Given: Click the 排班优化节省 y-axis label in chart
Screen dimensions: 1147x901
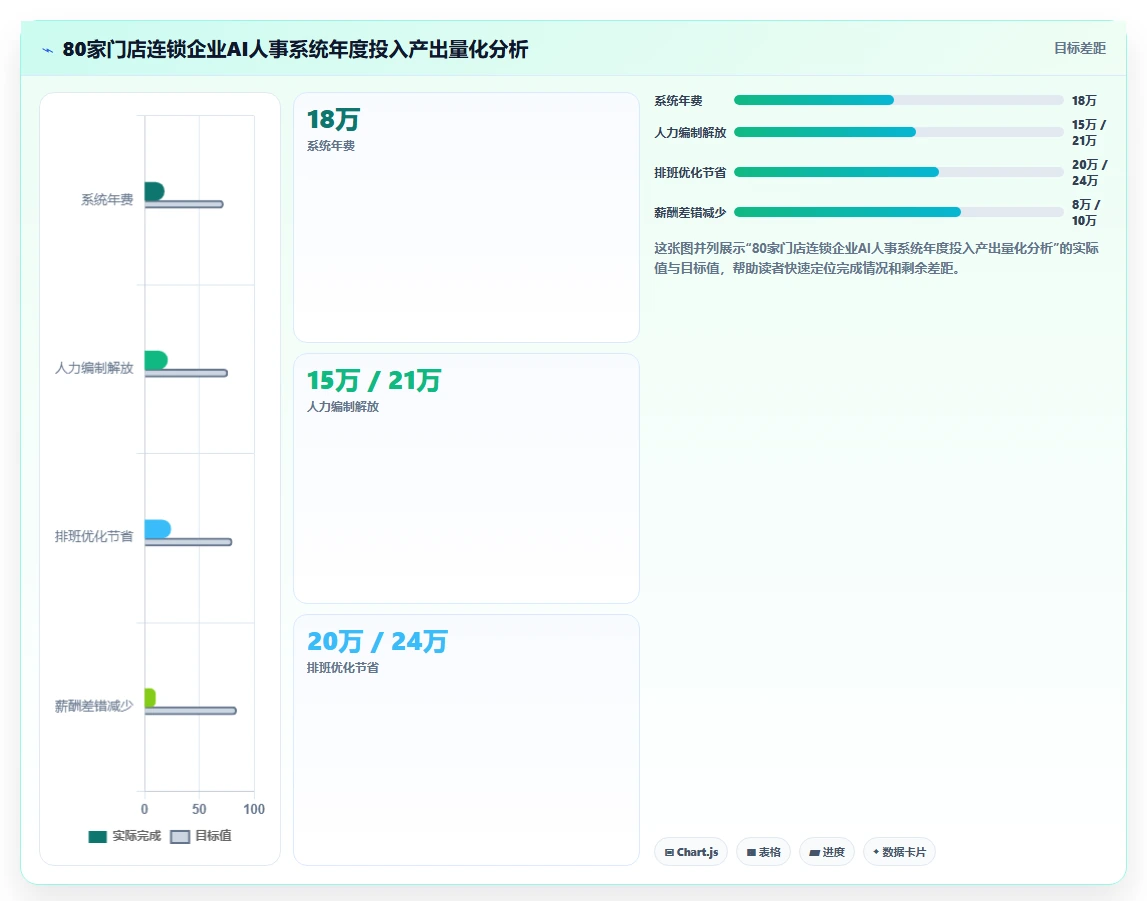Looking at the screenshot, I should [x=94, y=537].
